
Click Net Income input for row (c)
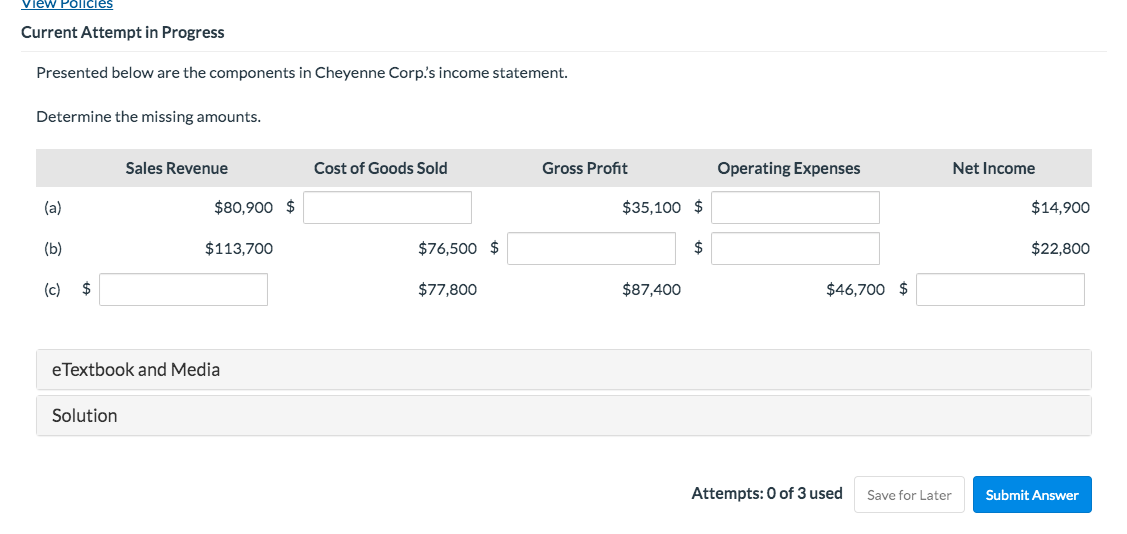point(1000,290)
